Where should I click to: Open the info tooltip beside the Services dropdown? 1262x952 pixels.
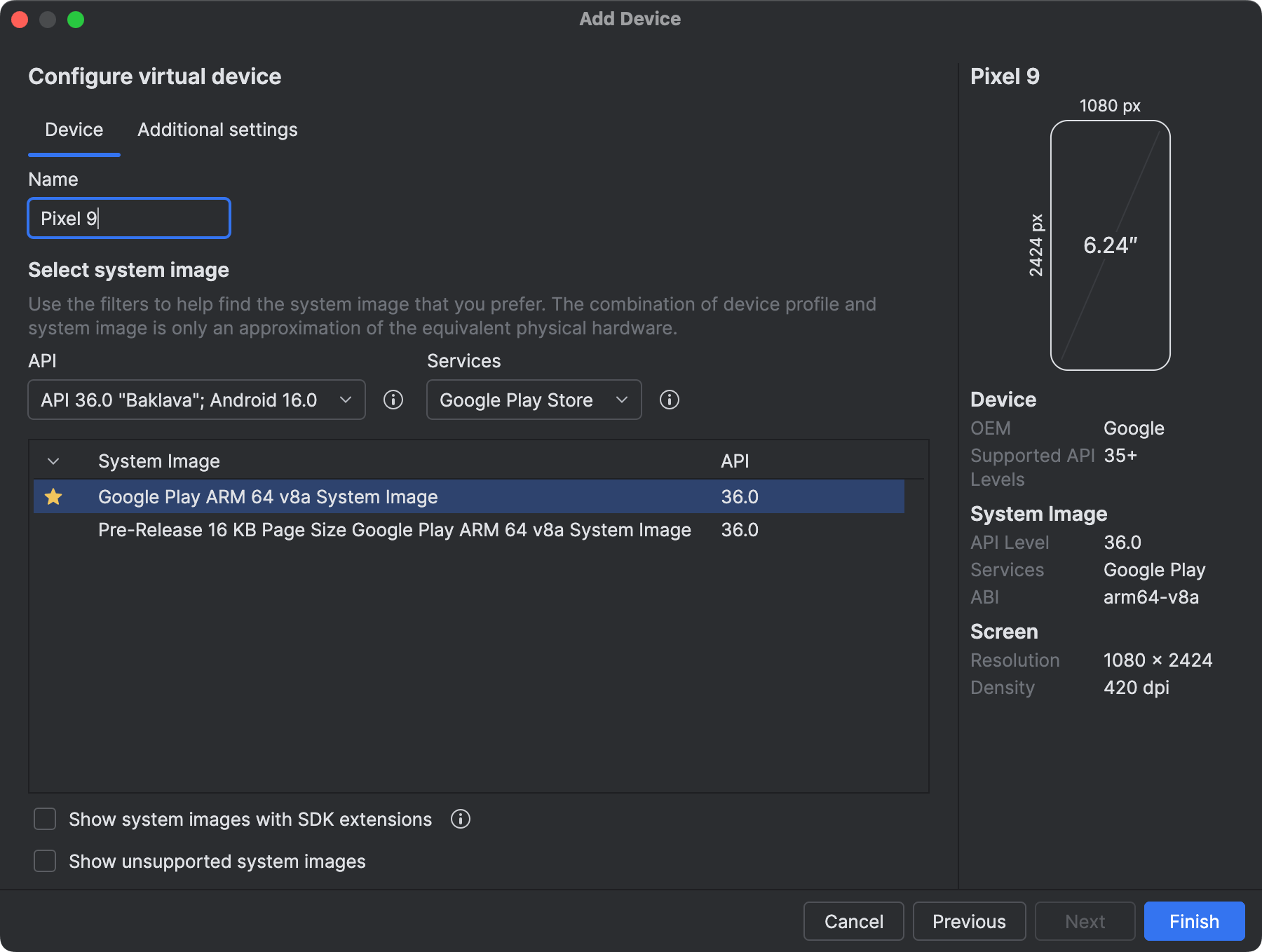pos(670,400)
